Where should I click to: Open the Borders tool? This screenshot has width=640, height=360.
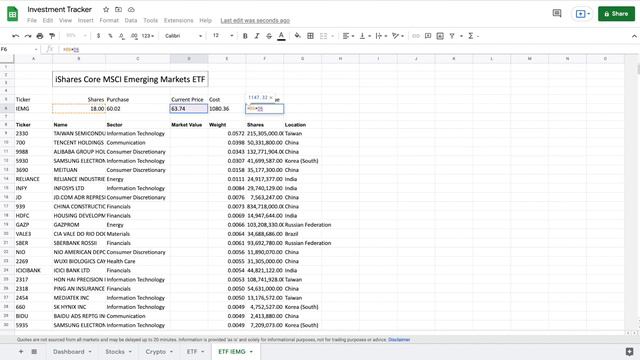coord(310,36)
